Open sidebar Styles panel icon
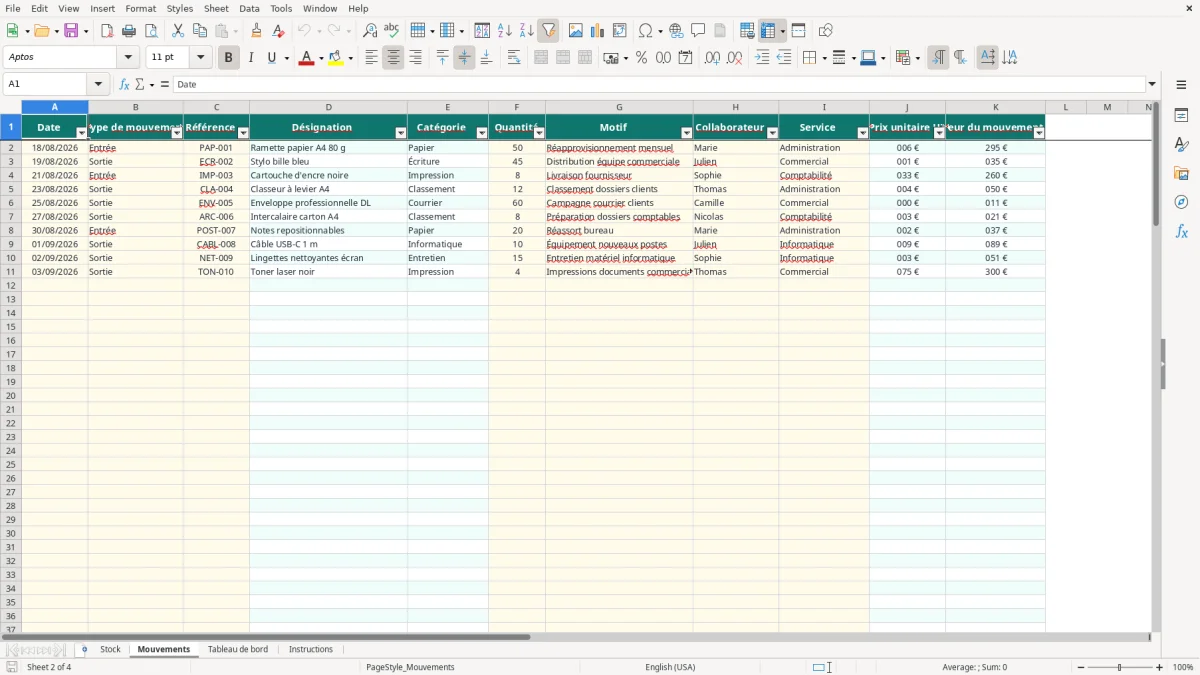Screen dimensions: 1200x675 pyautogui.click(x=1181, y=145)
